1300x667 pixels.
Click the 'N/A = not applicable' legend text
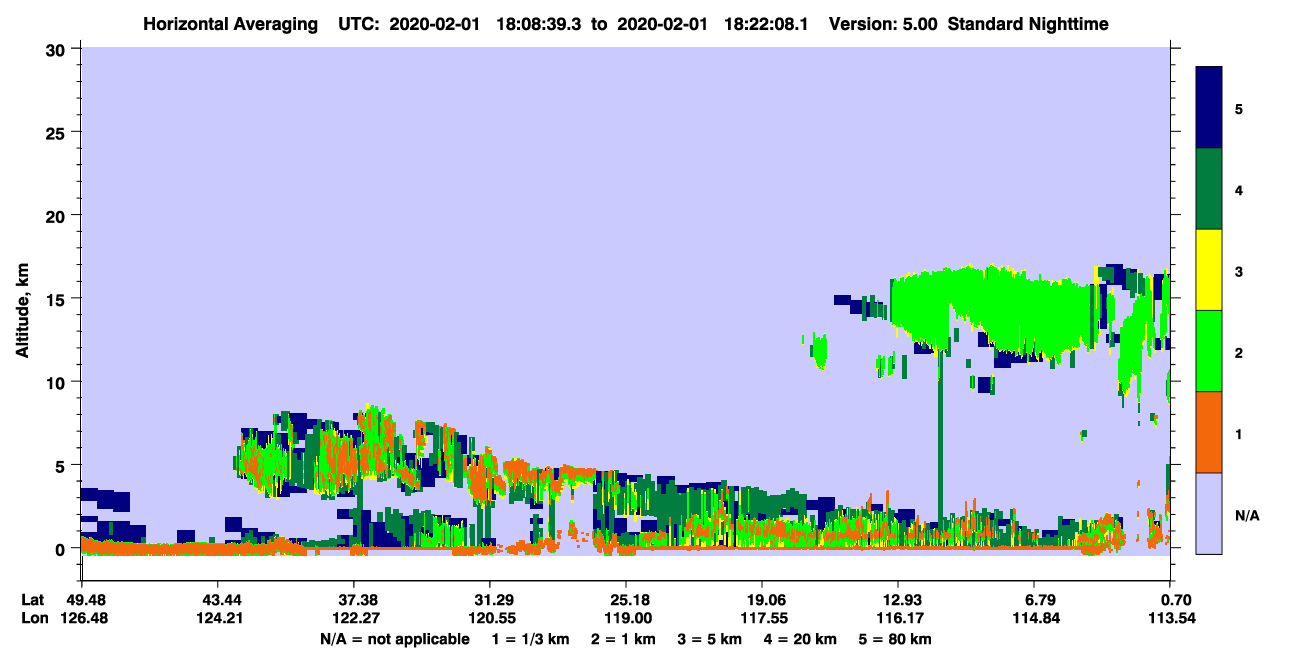[394, 639]
